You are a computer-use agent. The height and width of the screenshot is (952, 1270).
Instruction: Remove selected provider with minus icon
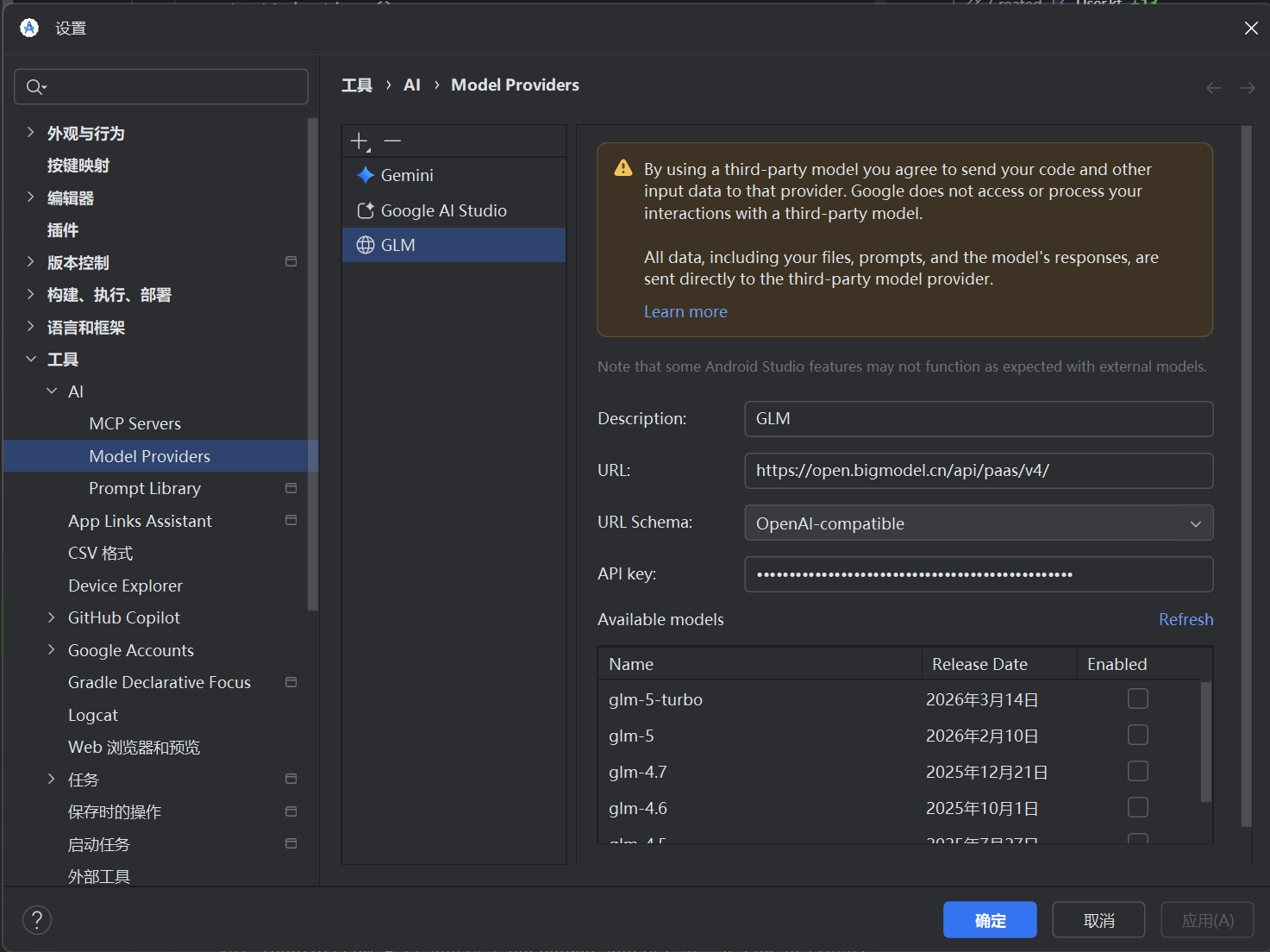pyautogui.click(x=392, y=141)
